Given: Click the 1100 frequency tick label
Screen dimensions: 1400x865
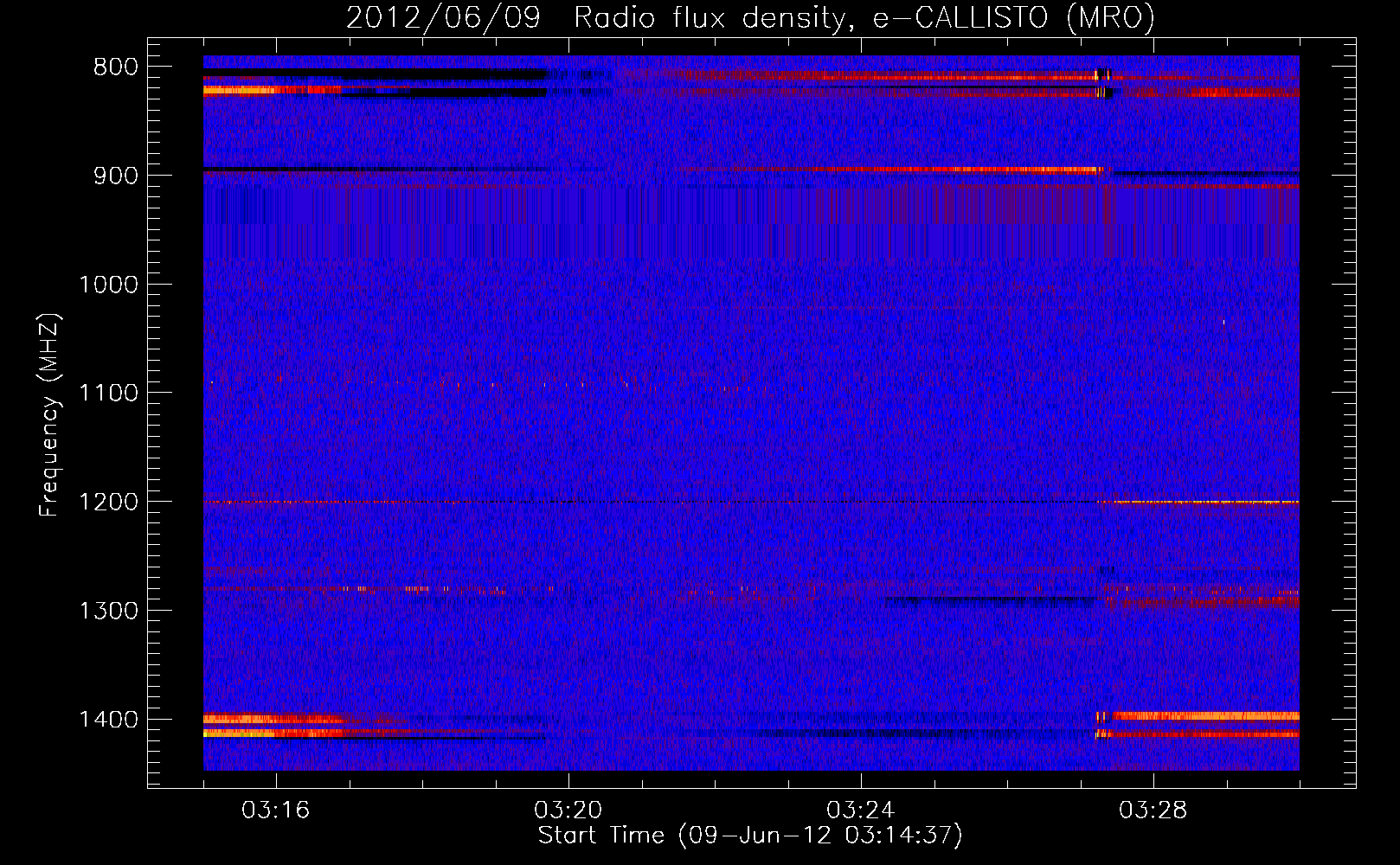Looking at the screenshot, I should 108,394.
